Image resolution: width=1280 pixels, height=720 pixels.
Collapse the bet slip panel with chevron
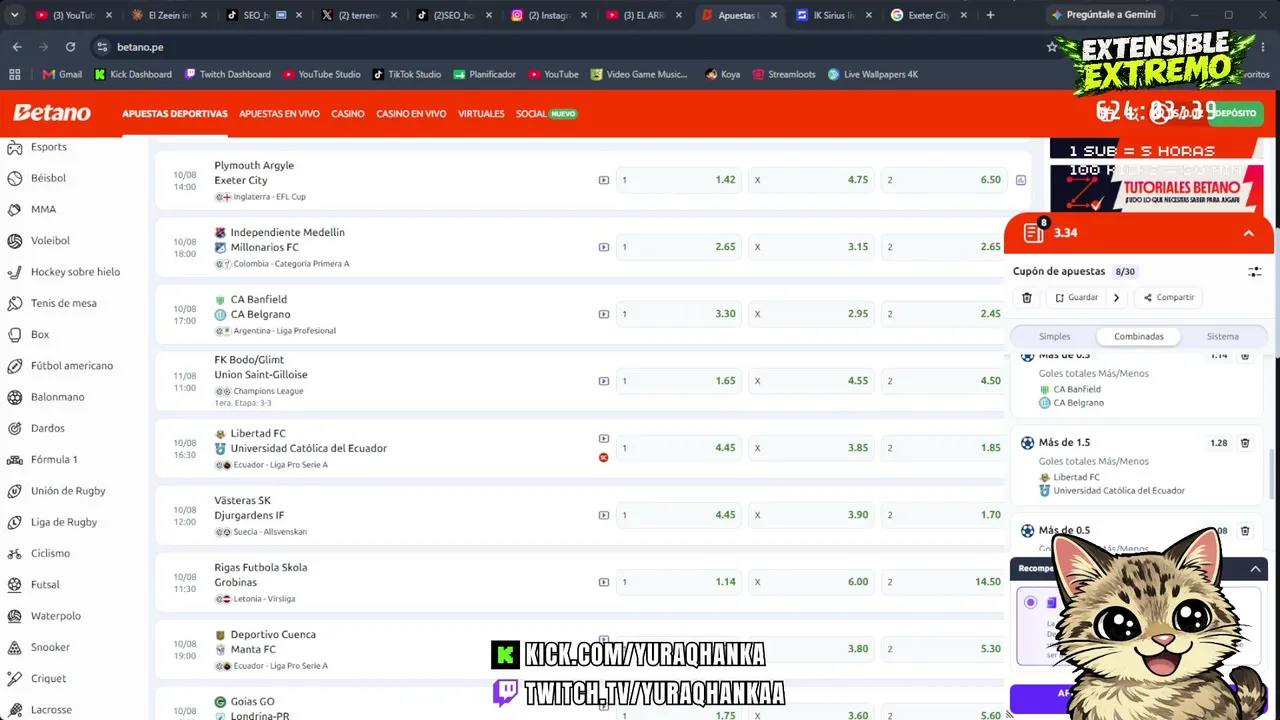click(1248, 233)
